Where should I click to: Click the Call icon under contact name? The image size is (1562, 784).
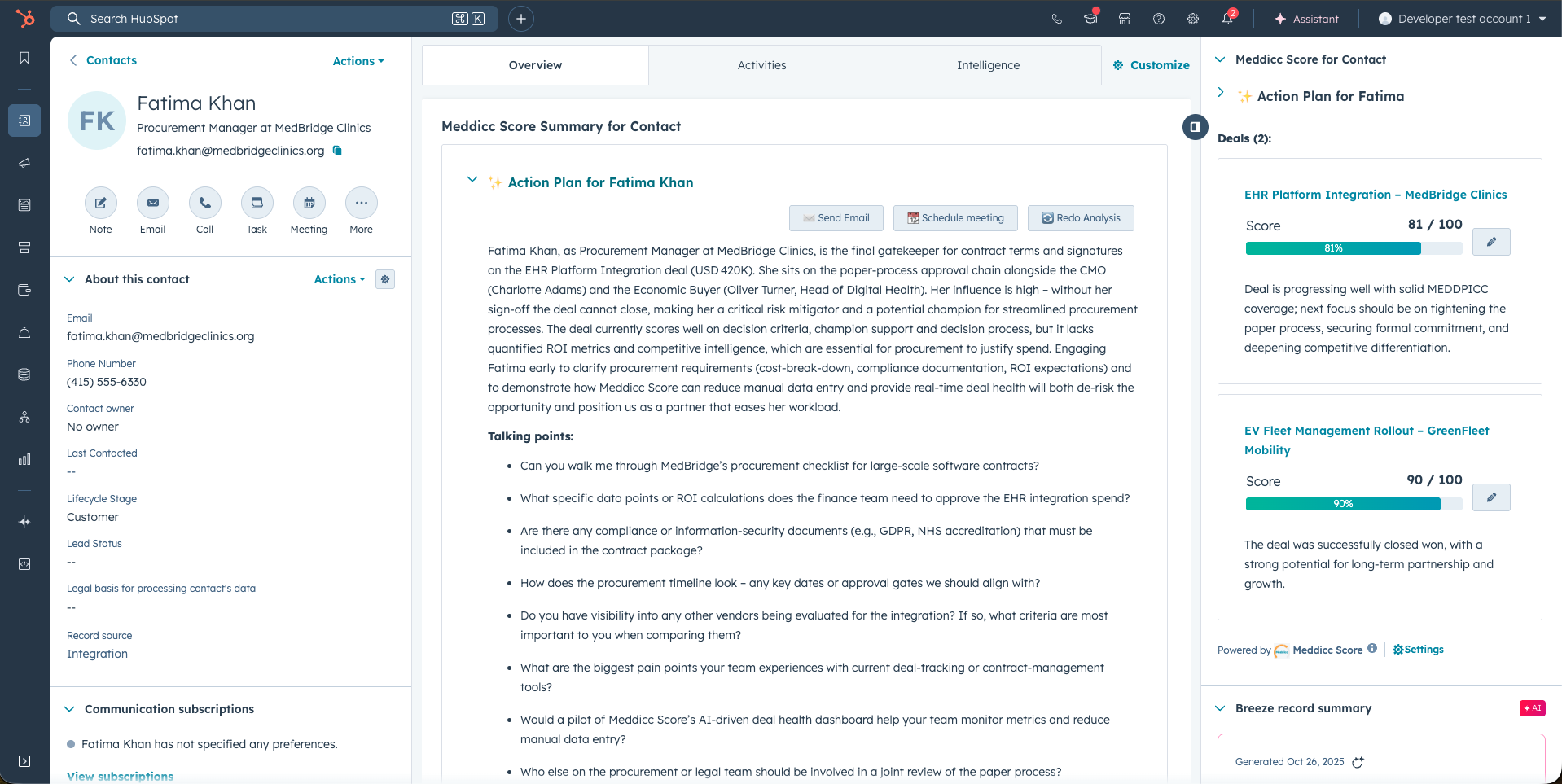[x=204, y=204]
